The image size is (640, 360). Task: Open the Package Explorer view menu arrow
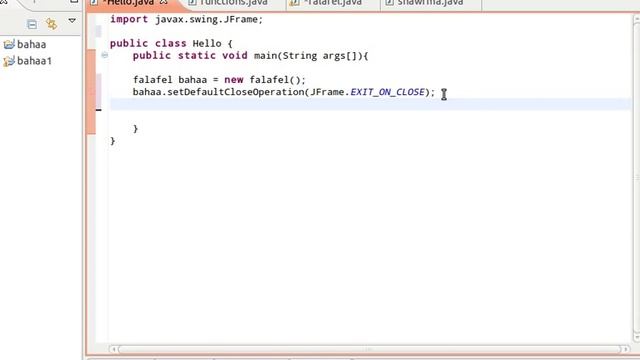[72, 20]
